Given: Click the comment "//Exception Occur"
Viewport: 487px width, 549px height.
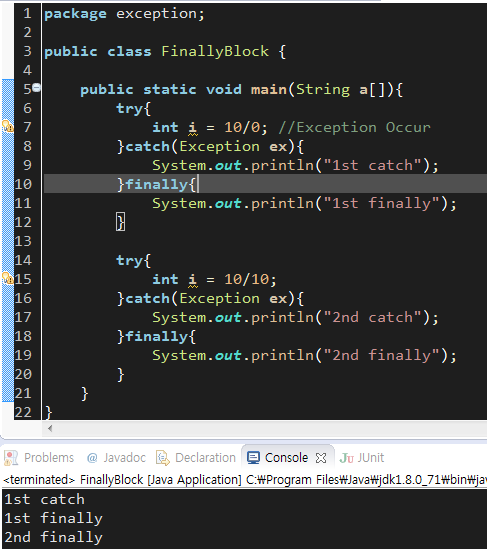Looking at the screenshot, I should coord(354,127).
